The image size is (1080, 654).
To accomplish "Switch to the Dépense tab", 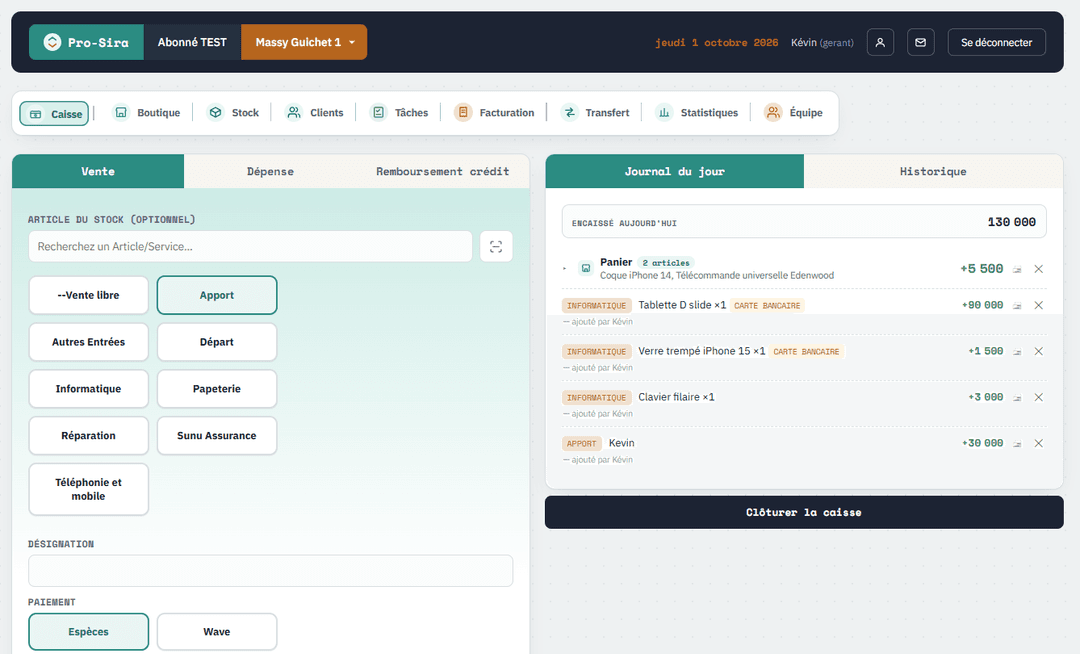I will 270,171.
